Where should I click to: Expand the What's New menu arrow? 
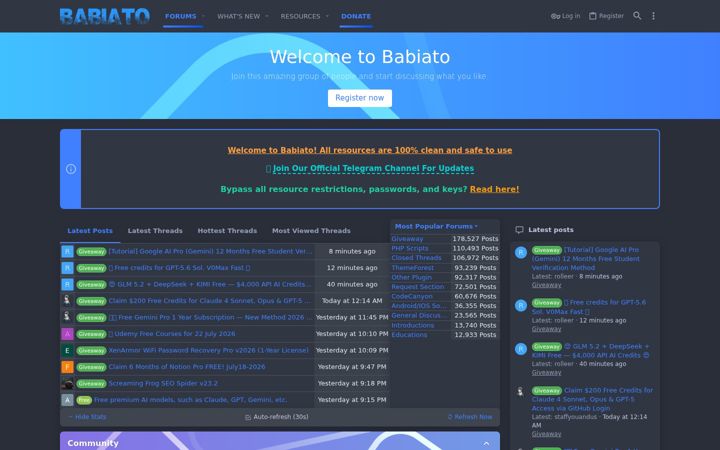(x=267, y=16)
